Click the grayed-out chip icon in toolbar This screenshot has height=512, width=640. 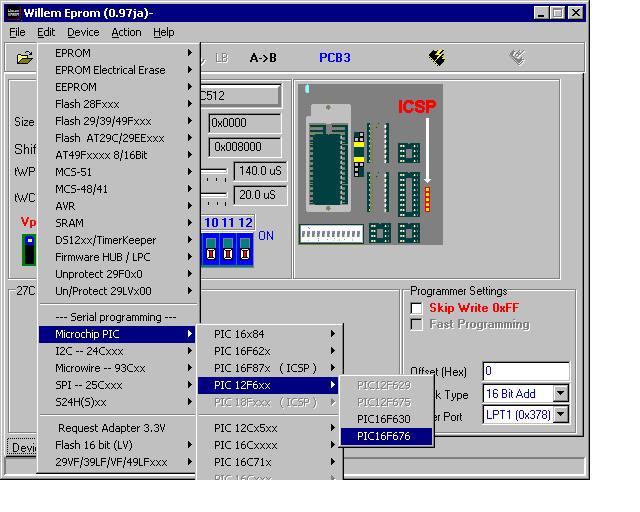[517, 58]
